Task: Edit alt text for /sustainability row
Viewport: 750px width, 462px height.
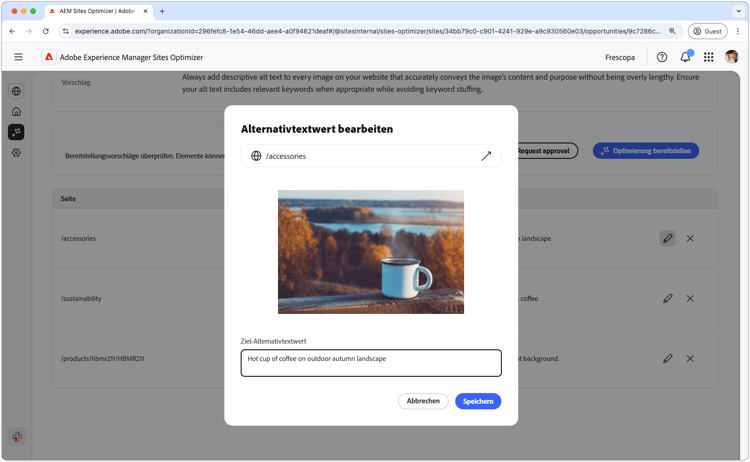Action: (x=668, y=298)
